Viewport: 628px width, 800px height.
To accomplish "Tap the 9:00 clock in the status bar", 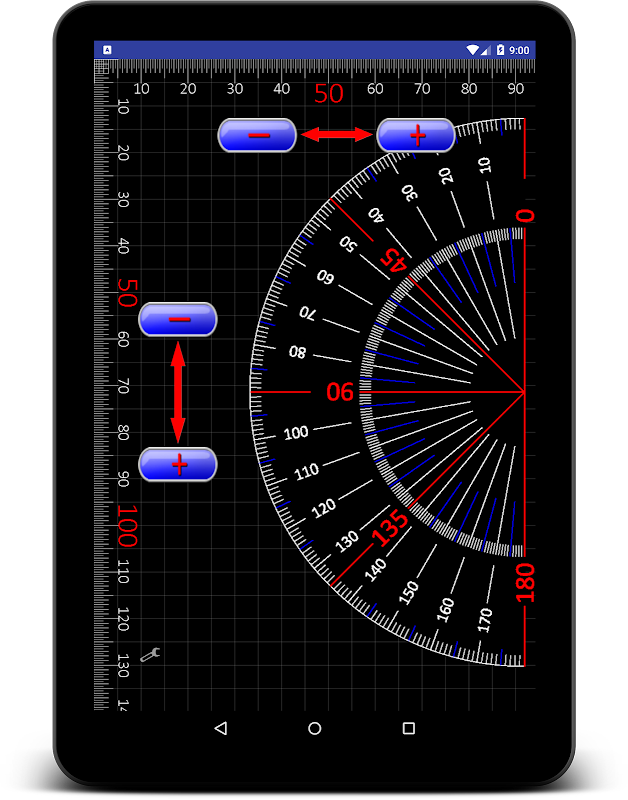I will [x=519, y=50].
